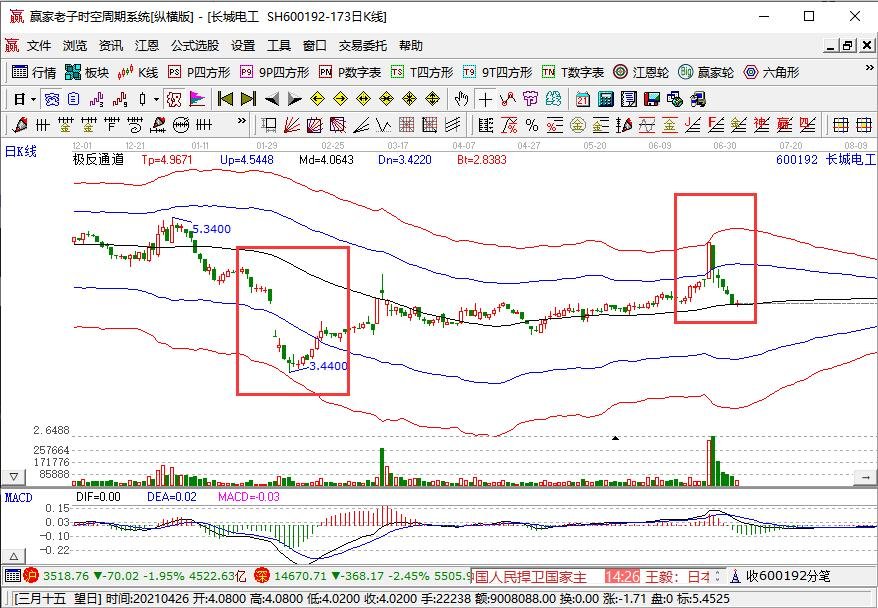Jump to last bar with skip-forward icon

[248, 100]
